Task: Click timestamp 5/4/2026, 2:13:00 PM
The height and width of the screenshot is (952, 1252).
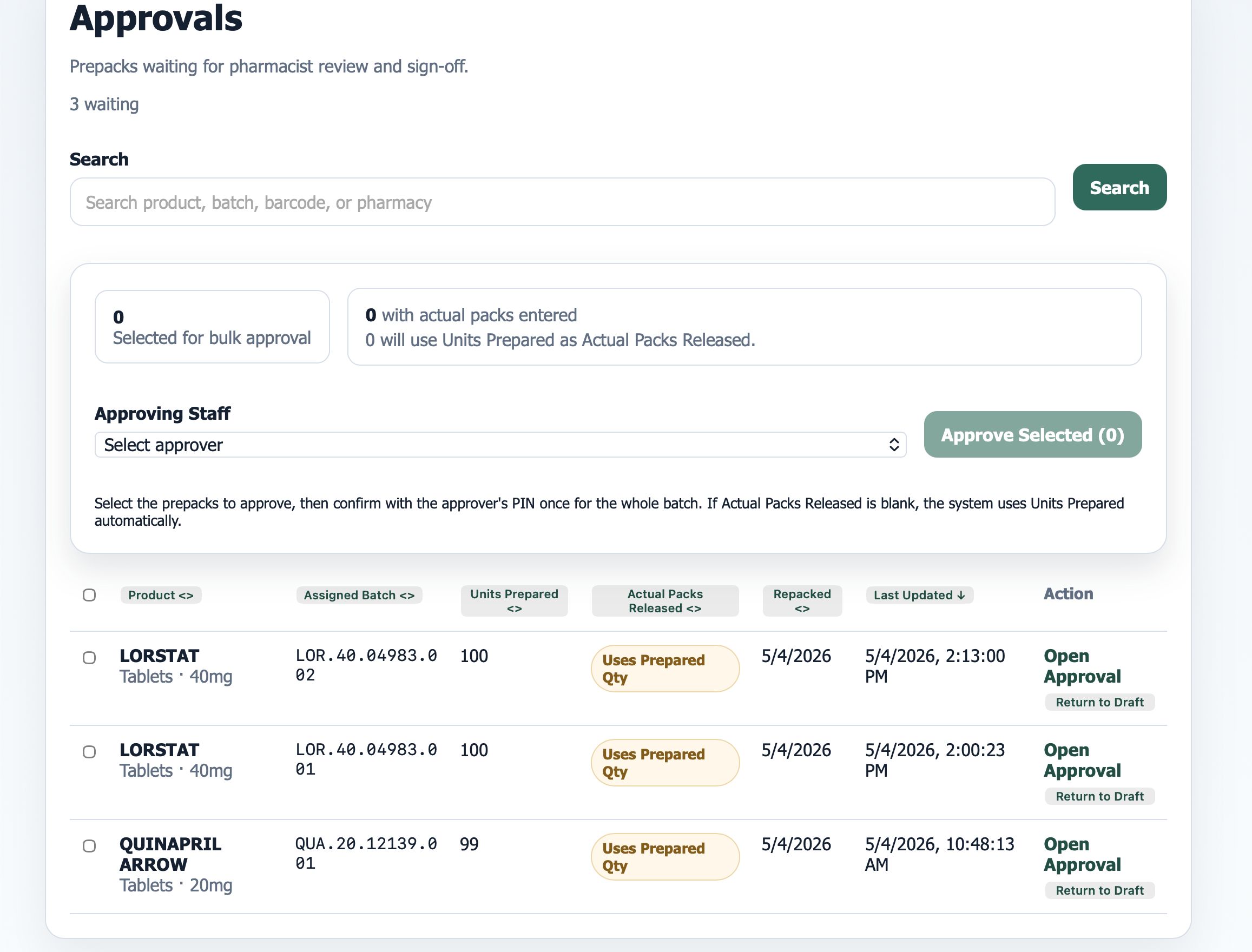Action: point(934,666)
